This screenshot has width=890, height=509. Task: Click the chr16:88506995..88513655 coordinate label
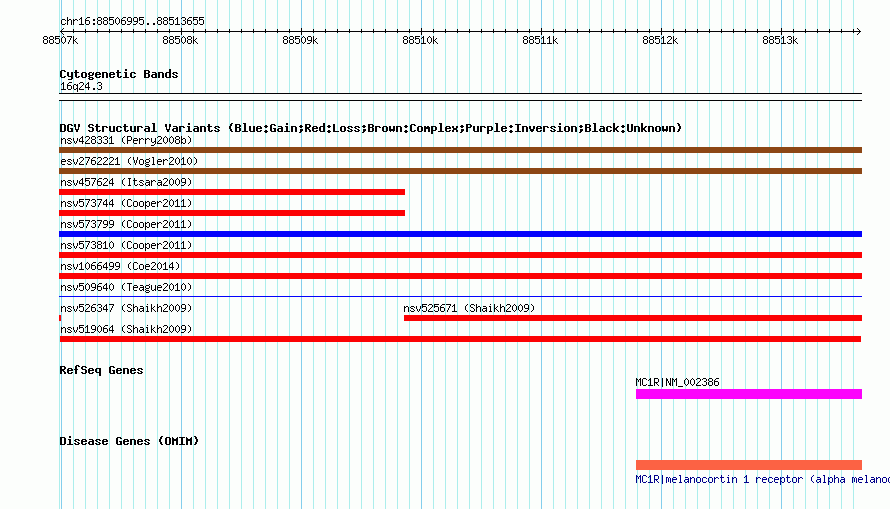(x=132, y=21)
